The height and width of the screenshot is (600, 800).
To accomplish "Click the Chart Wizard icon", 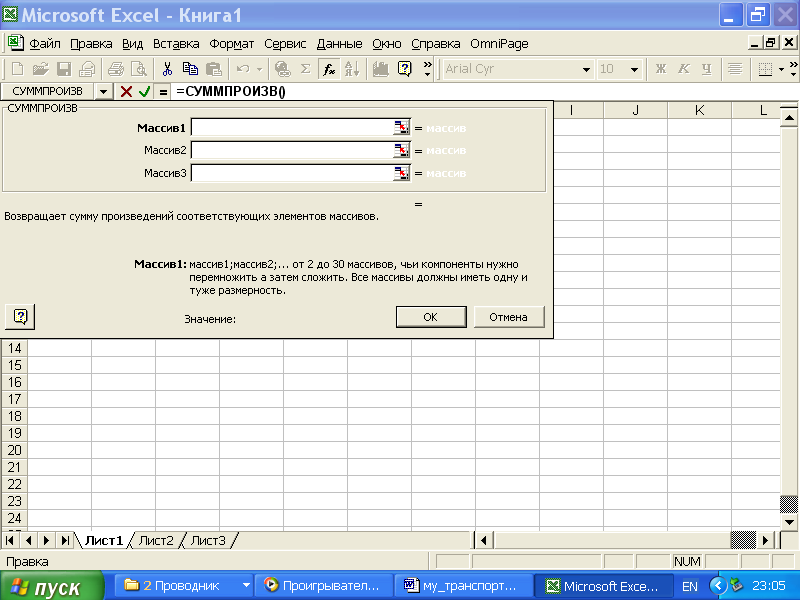I will (381, 69).
